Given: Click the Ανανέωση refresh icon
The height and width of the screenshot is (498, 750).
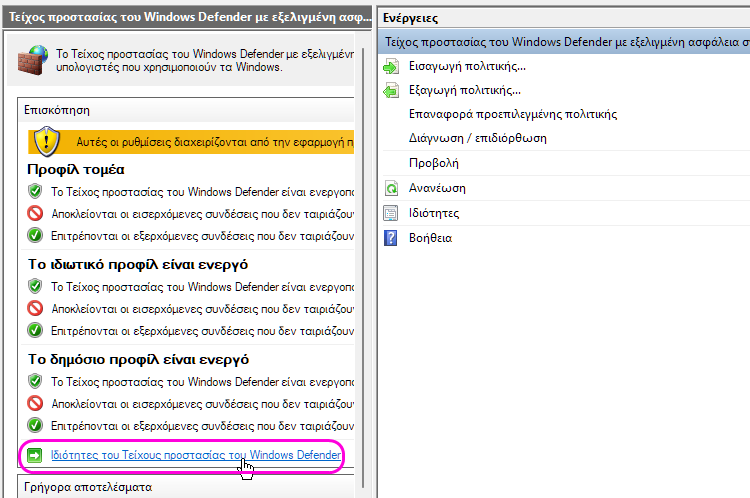Looking at the screenshot, I should pos(391,188).
